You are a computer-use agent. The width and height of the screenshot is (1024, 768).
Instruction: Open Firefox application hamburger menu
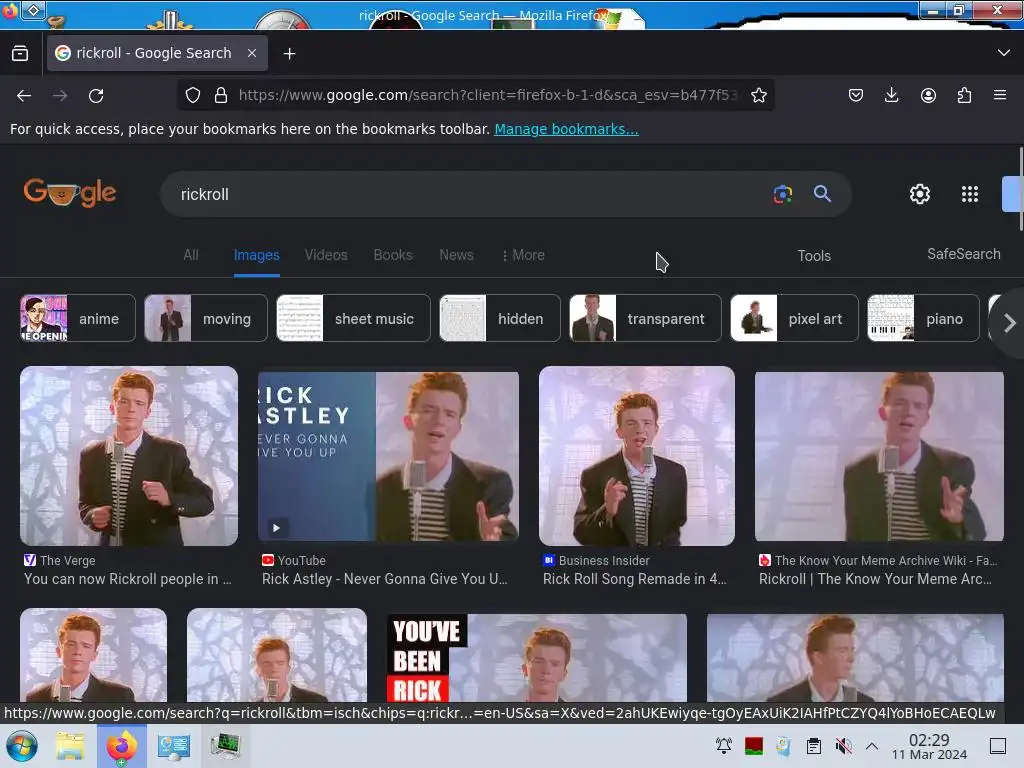pyautogui.click(x=1000, y=95)
